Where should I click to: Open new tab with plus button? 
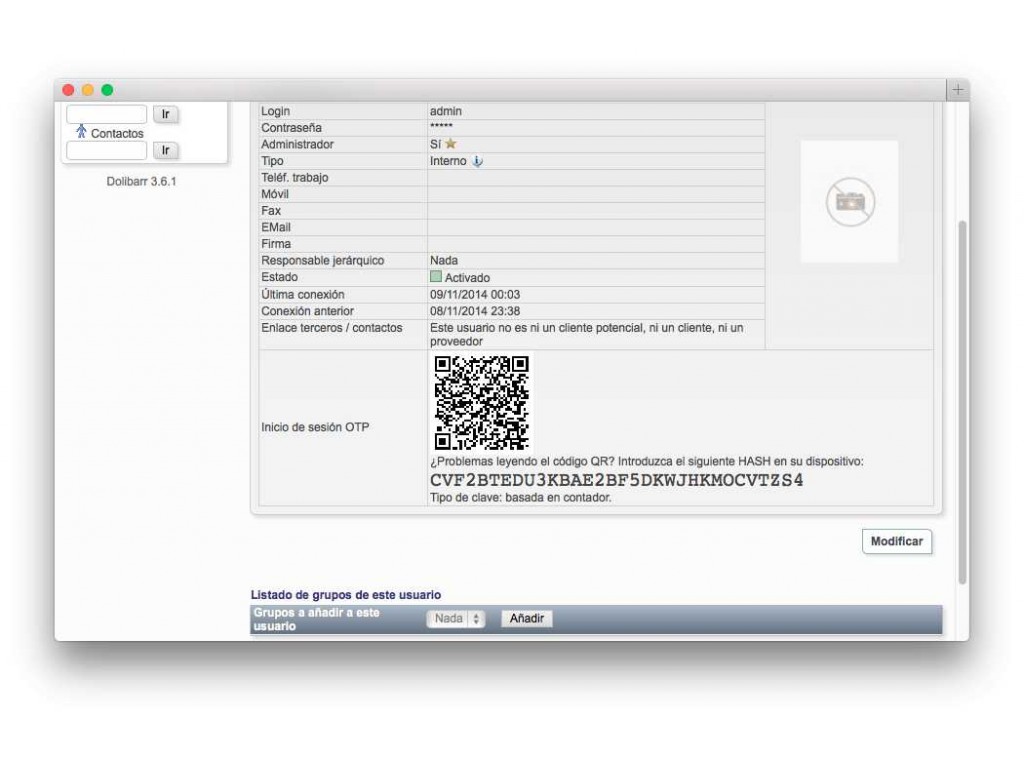point(957,89)
